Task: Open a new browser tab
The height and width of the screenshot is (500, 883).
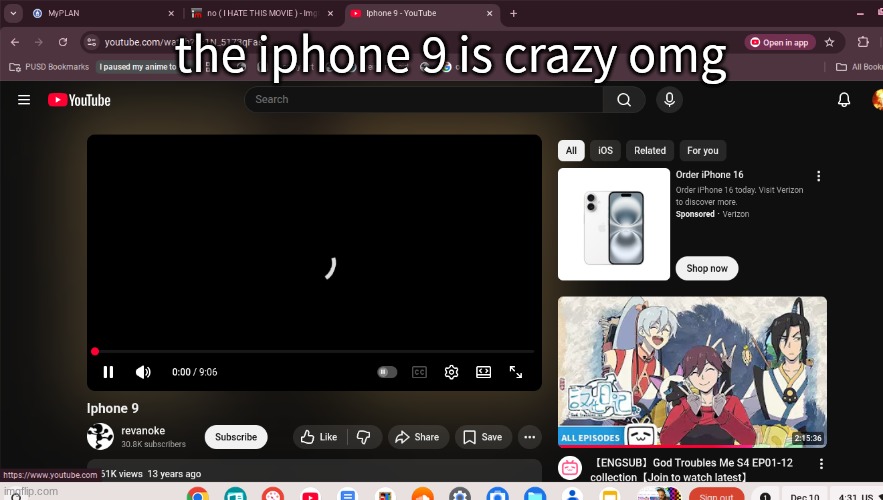Action: (x=513, y=14)
